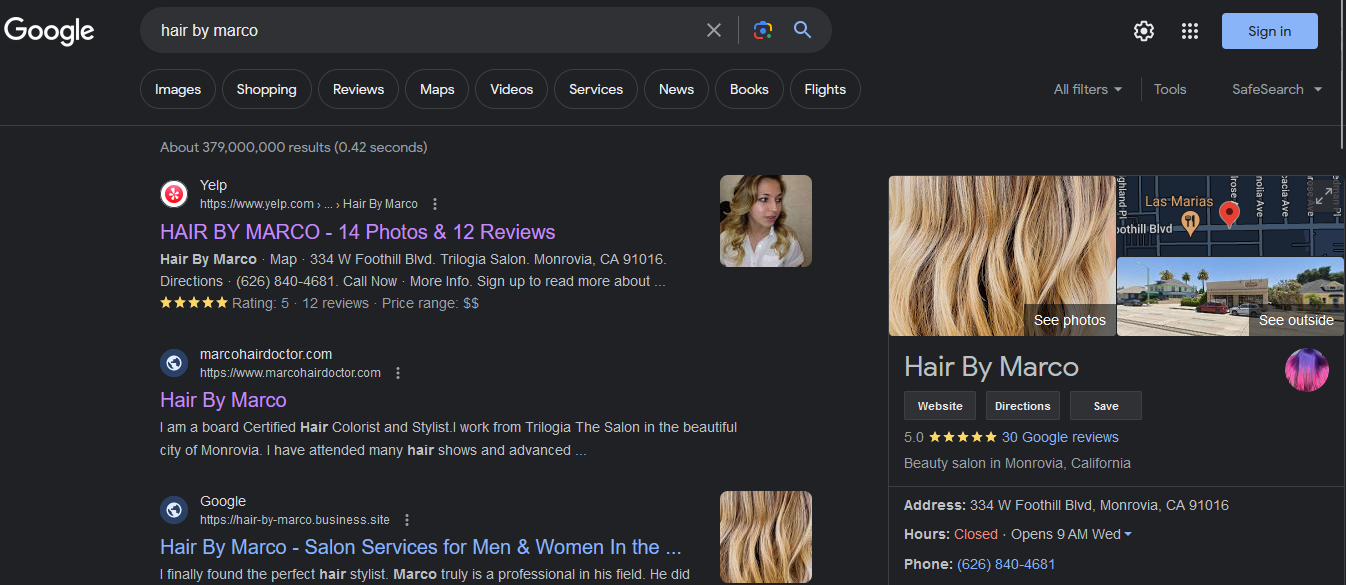Open options menu on marcohairdoctor.com result
This screenshot has width=1346, height=585.
pyautogui.click(x=397, y=372)
